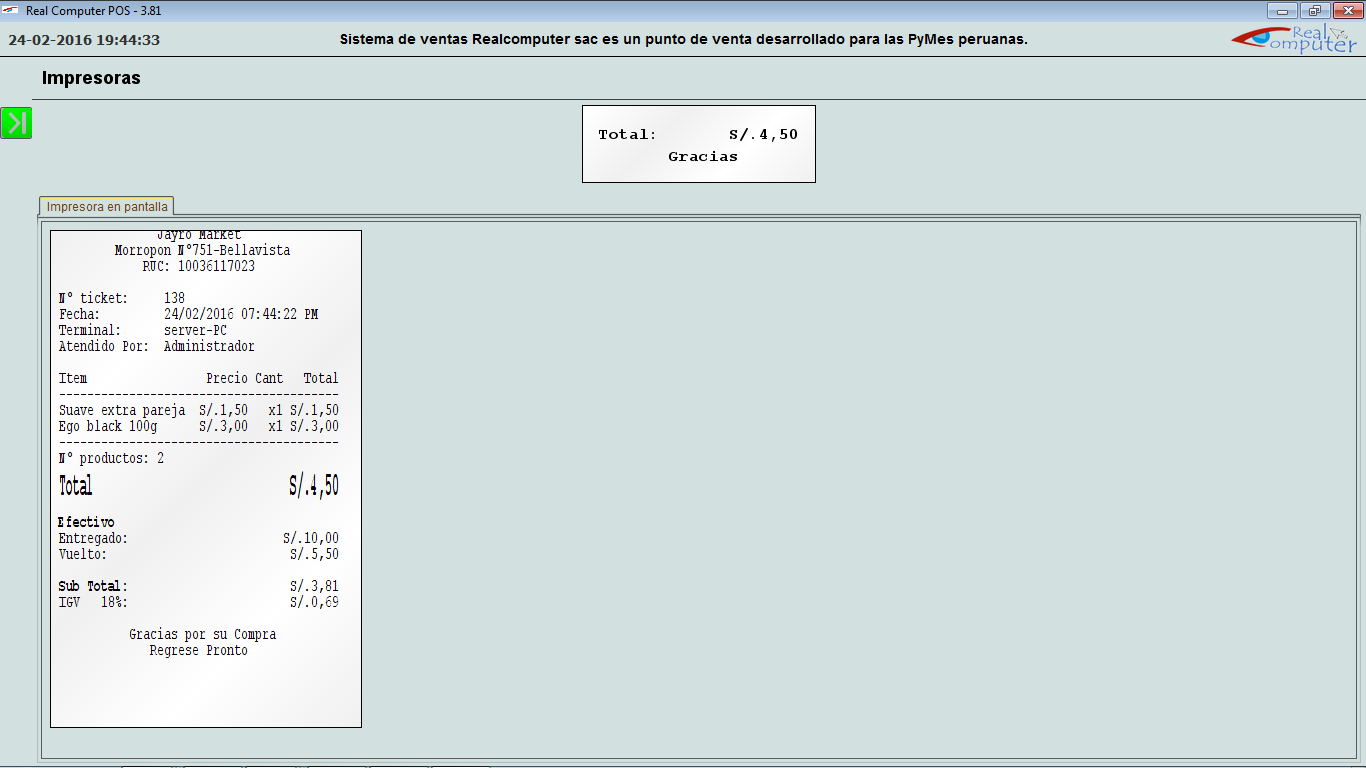Click the Efectivo section of the receipt

(86, 521)
